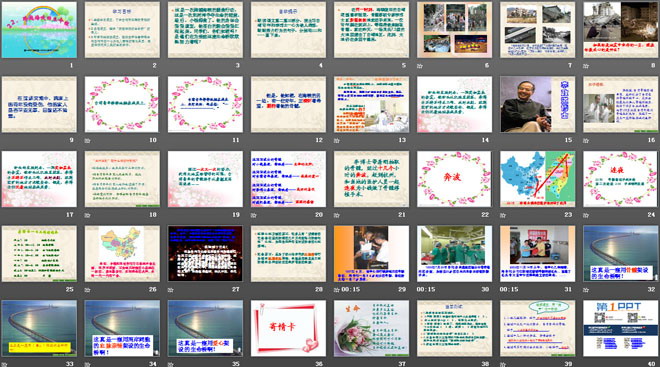This screenshot has height=367, width=660.
Task: Select slide 1 with the rainbow title
Action: pos(39,30)
